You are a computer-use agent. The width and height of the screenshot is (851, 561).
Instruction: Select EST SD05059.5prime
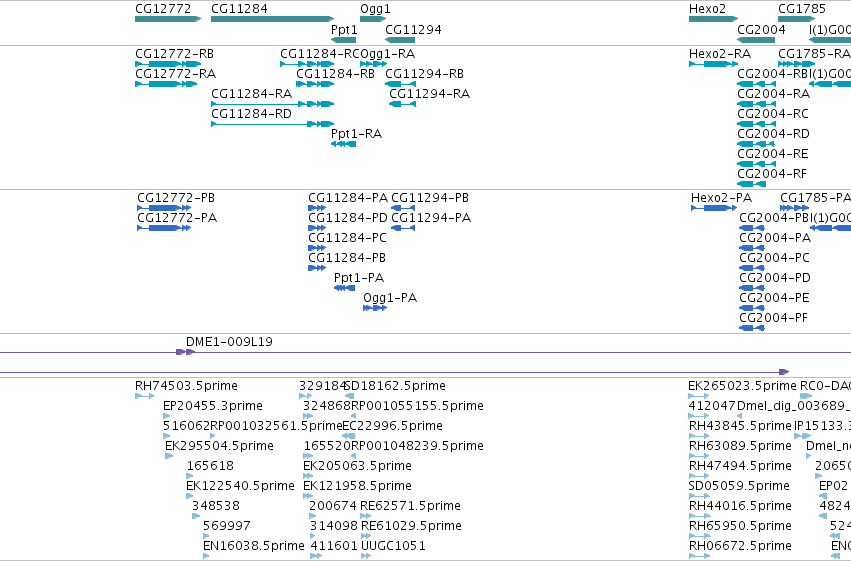click(699, 496)
